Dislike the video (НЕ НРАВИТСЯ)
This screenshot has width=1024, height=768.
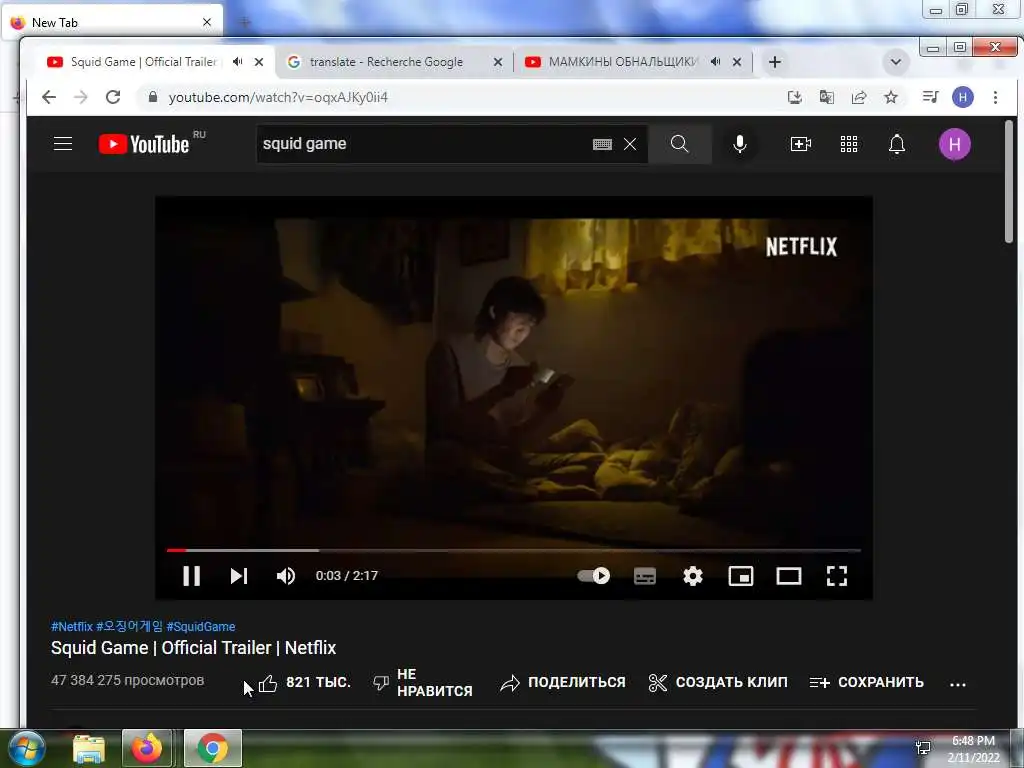pyautogui.click(x=423, y=683)
